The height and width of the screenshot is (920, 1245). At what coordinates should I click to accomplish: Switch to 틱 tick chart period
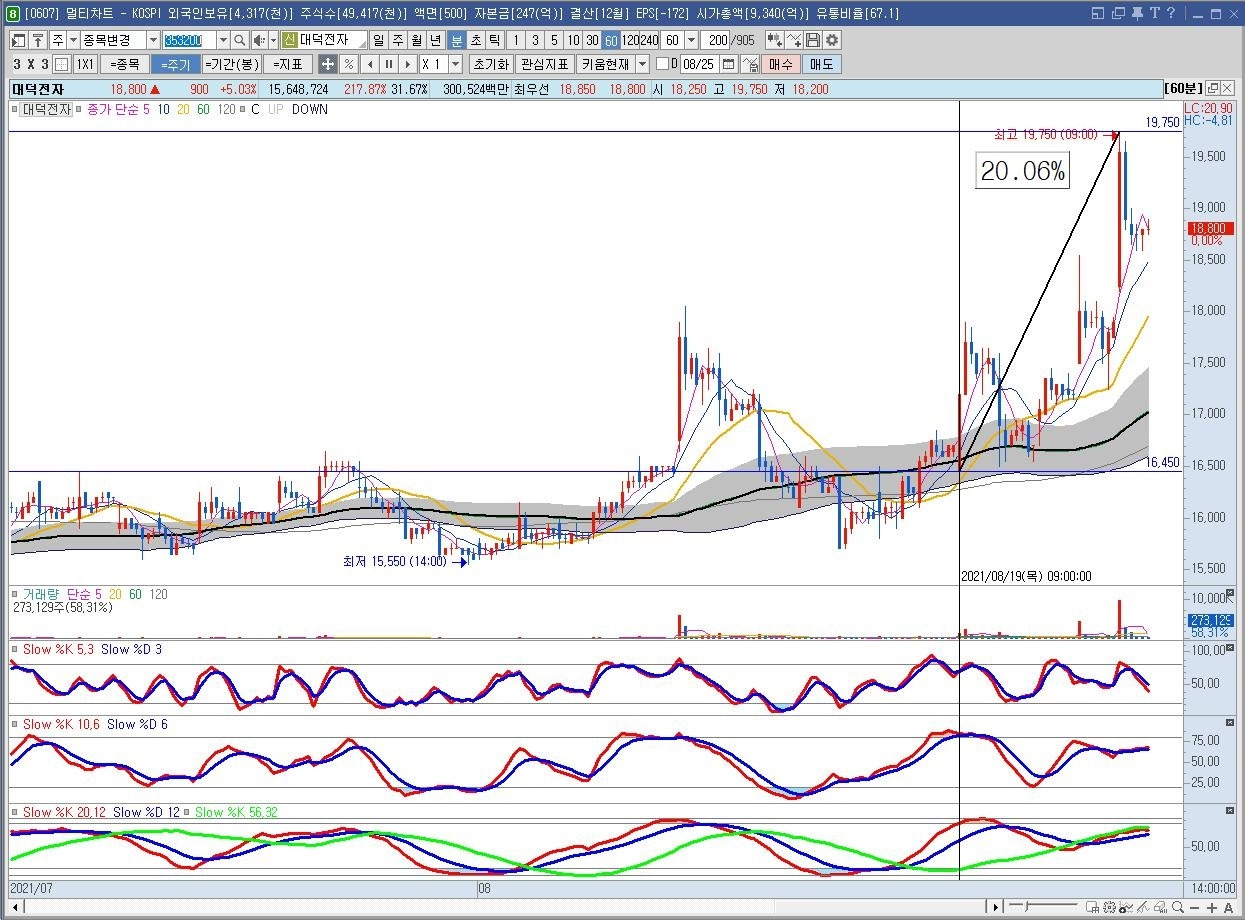[494, 40]
